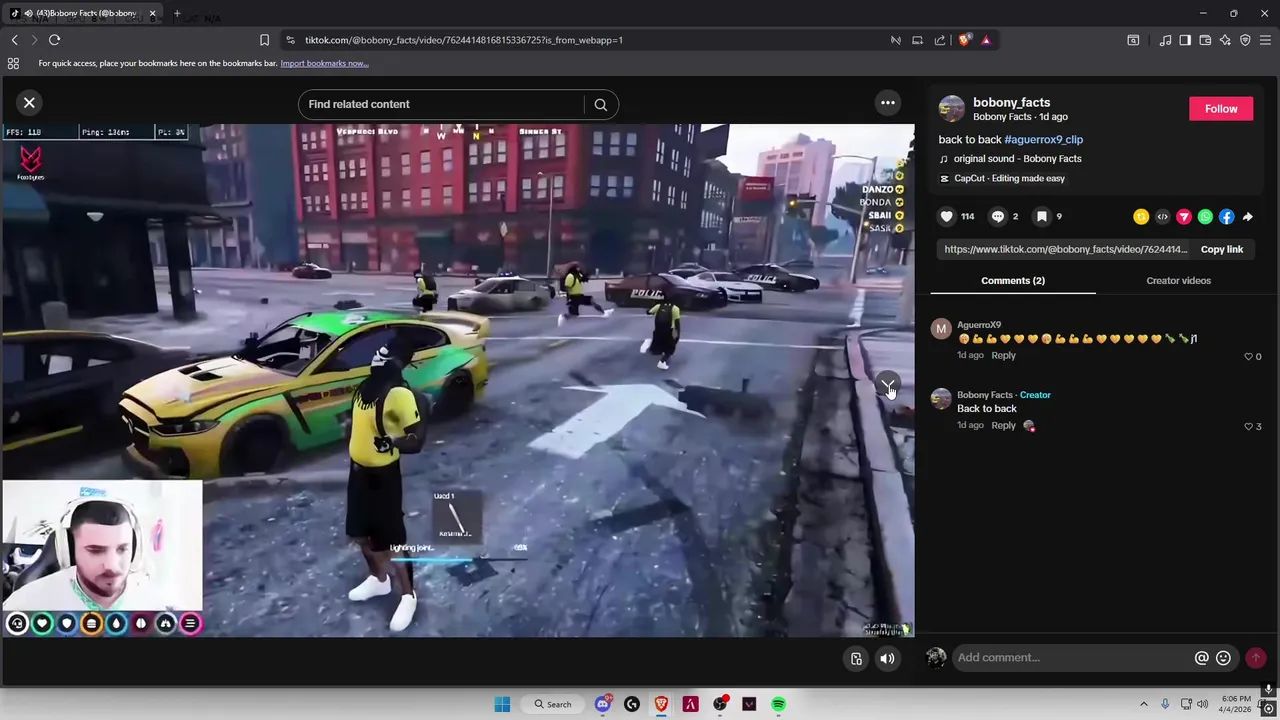The image size is (1280, 720).
Task: Expand more share options arrow
Action: (1247, 217)
